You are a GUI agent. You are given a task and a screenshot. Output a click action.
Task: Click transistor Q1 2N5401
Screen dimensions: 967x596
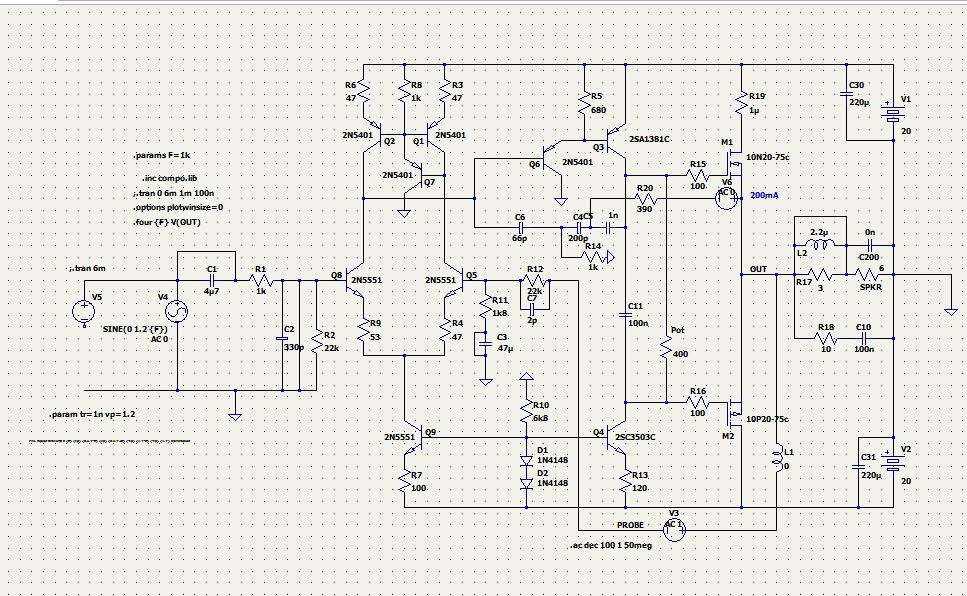coord(435,134)
